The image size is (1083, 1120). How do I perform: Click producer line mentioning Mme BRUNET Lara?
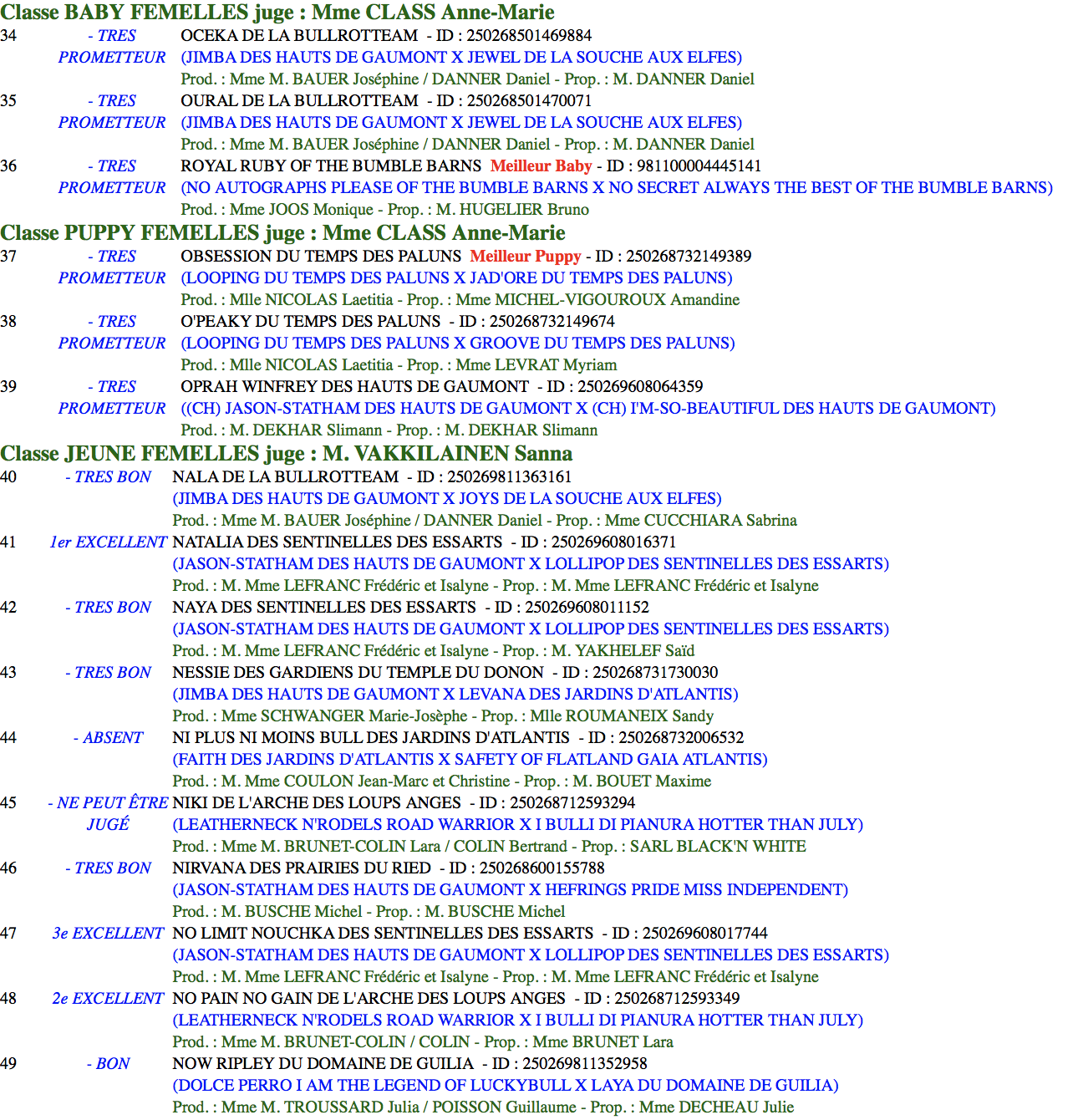click(423, 1041)
